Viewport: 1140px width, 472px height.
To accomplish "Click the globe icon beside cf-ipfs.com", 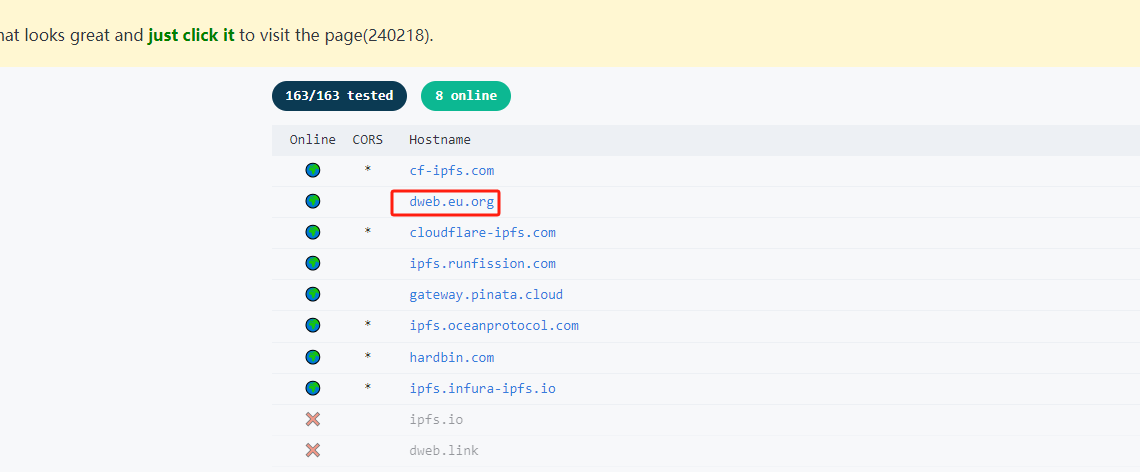I will point(313,171).
